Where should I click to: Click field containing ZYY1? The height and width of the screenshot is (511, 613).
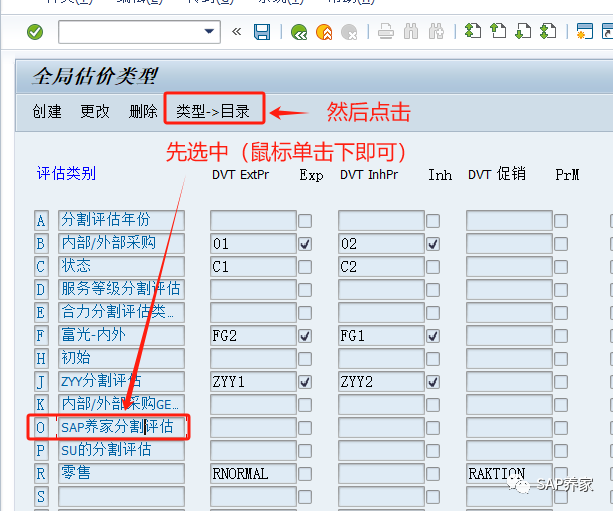tap(253, 382)
